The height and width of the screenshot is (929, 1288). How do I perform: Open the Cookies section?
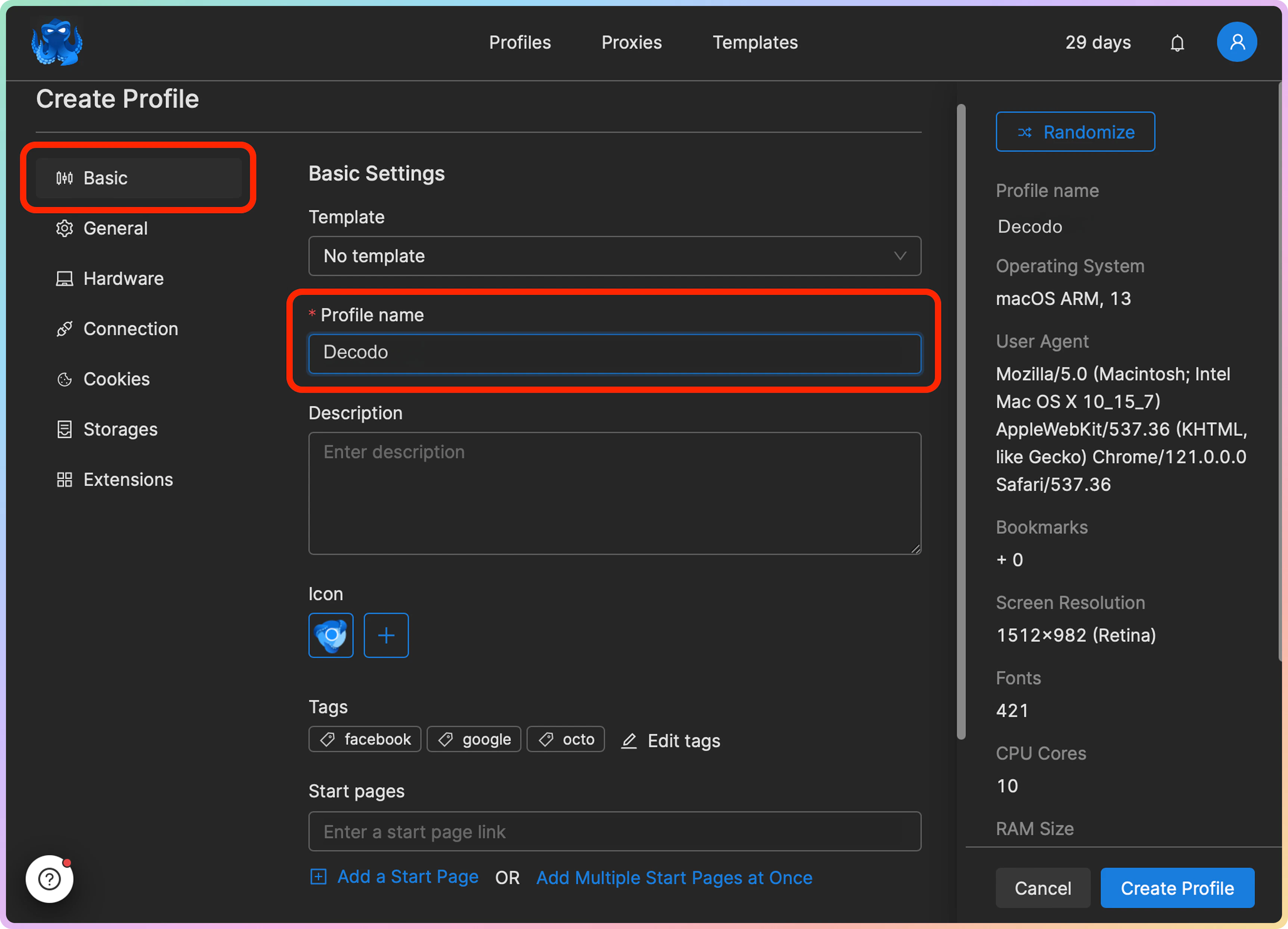tap(117, 379)
